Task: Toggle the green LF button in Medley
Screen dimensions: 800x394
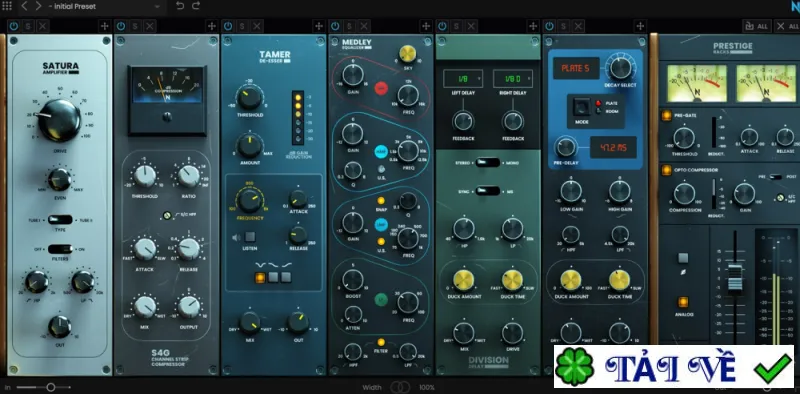Action: point(381,300)
